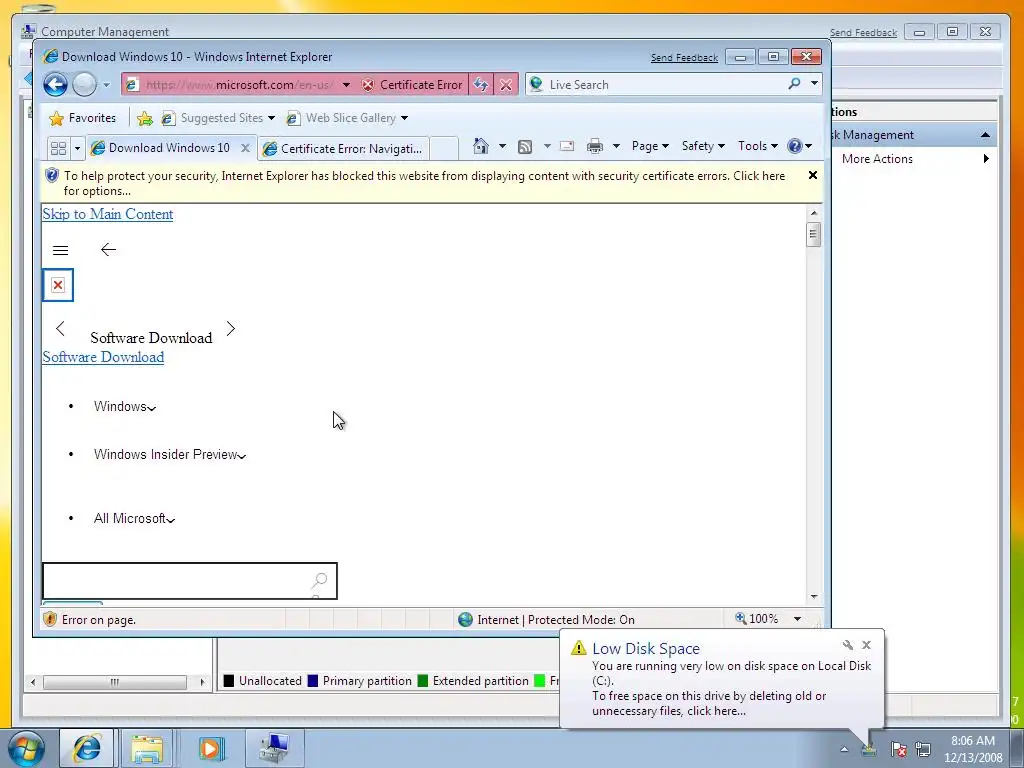This screenshot has width=1024, height=768.
Task: Expand the Windows menu on page
Action: (x=125, y=406)
